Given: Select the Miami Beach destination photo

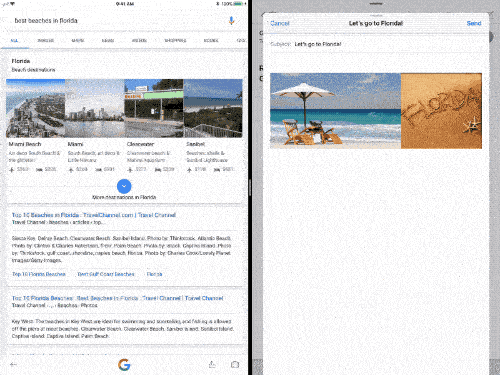Looking at the screenshot, I should (35, 108).
